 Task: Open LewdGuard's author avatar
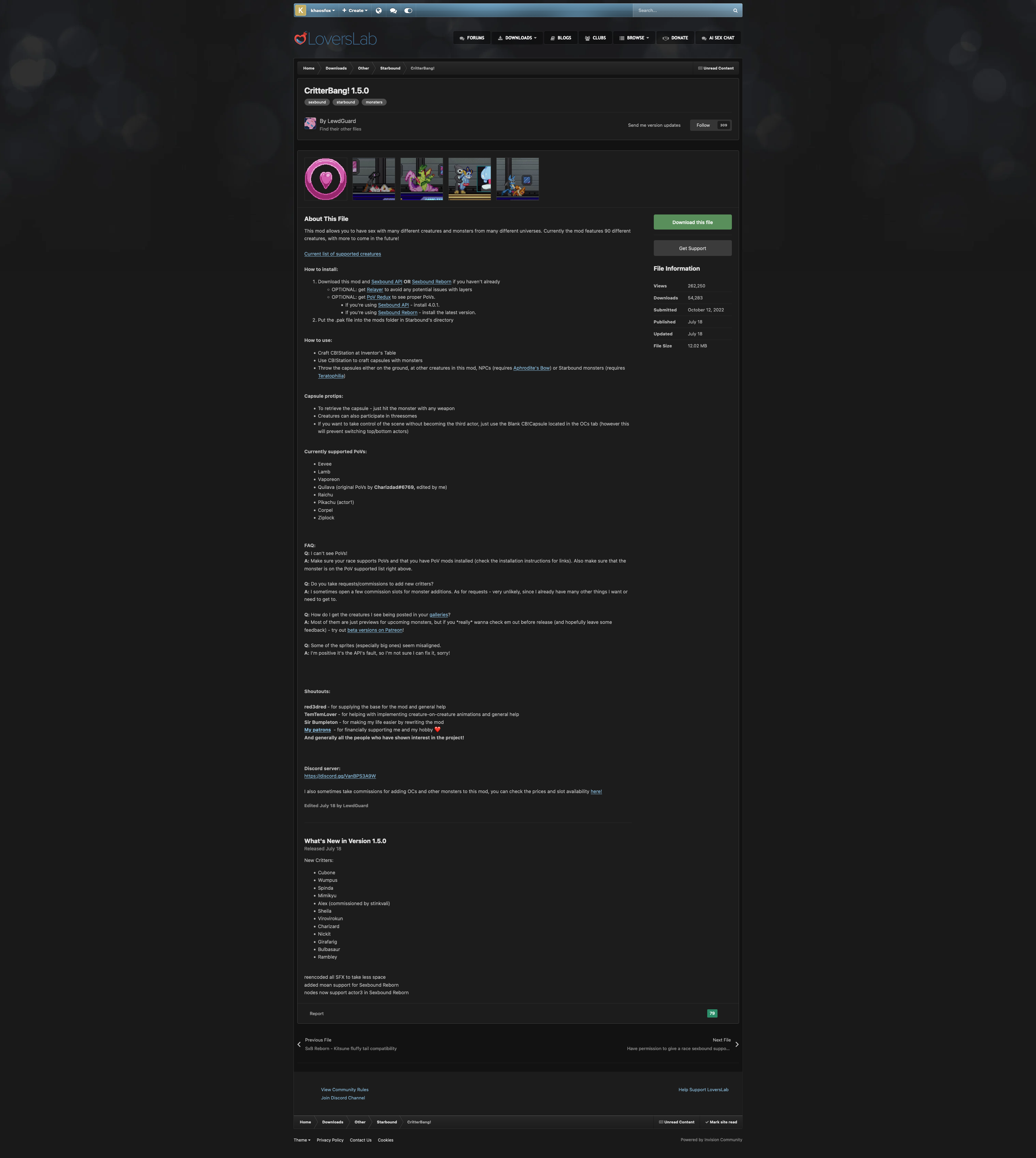pyautogui.click(x=310, y=124)
